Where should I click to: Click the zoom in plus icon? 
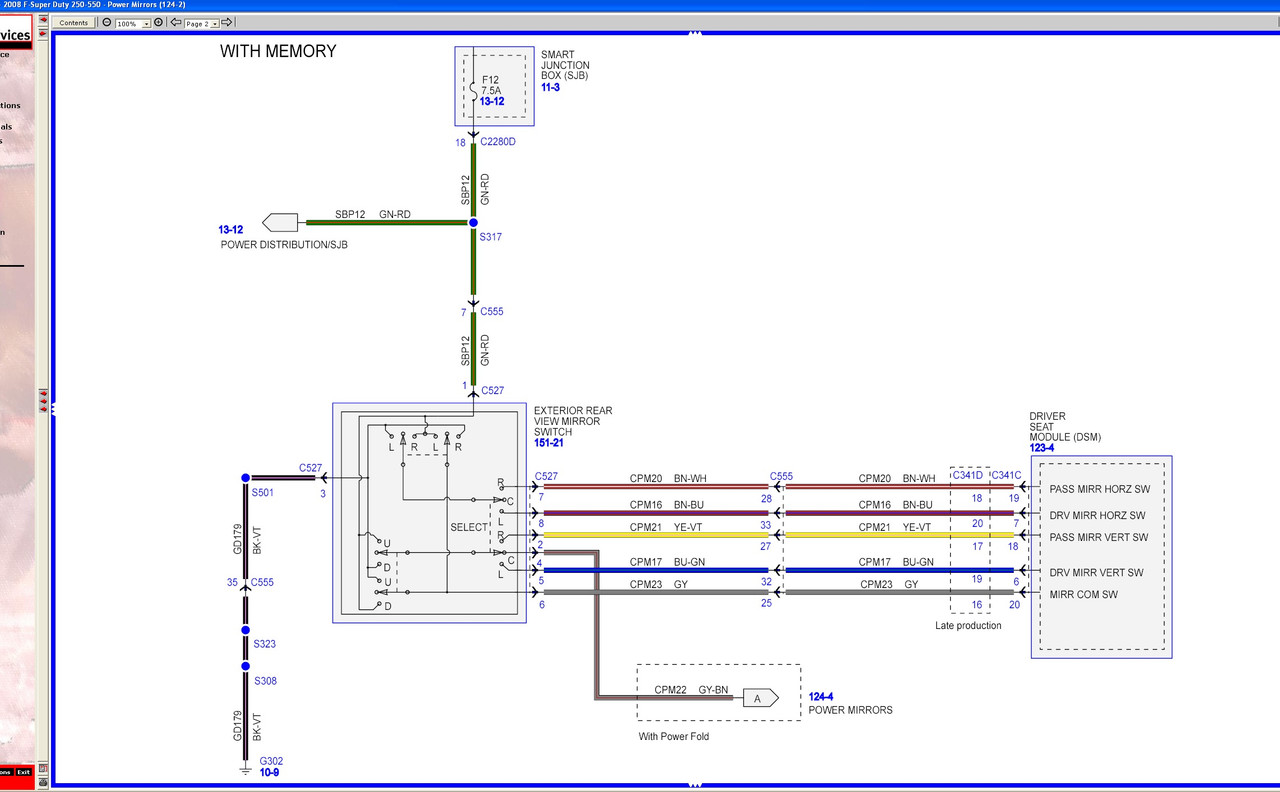point(158,23)
